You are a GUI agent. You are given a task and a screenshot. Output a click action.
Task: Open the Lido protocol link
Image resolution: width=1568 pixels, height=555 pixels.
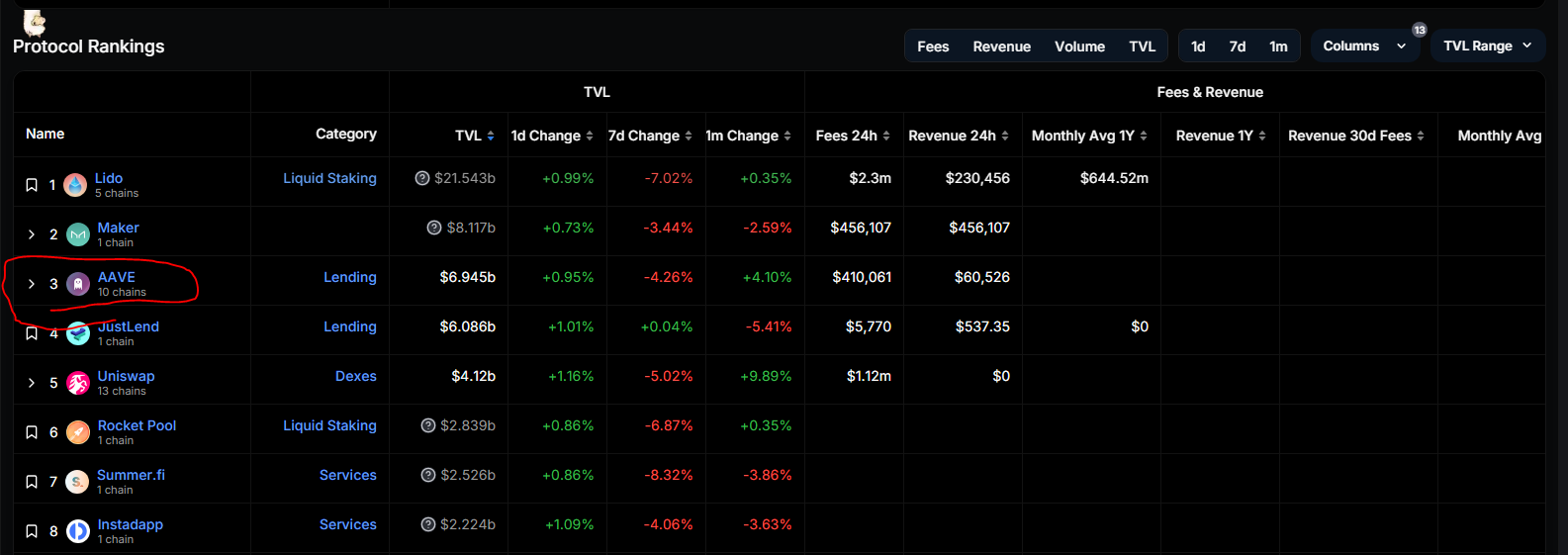pos(109,178)
